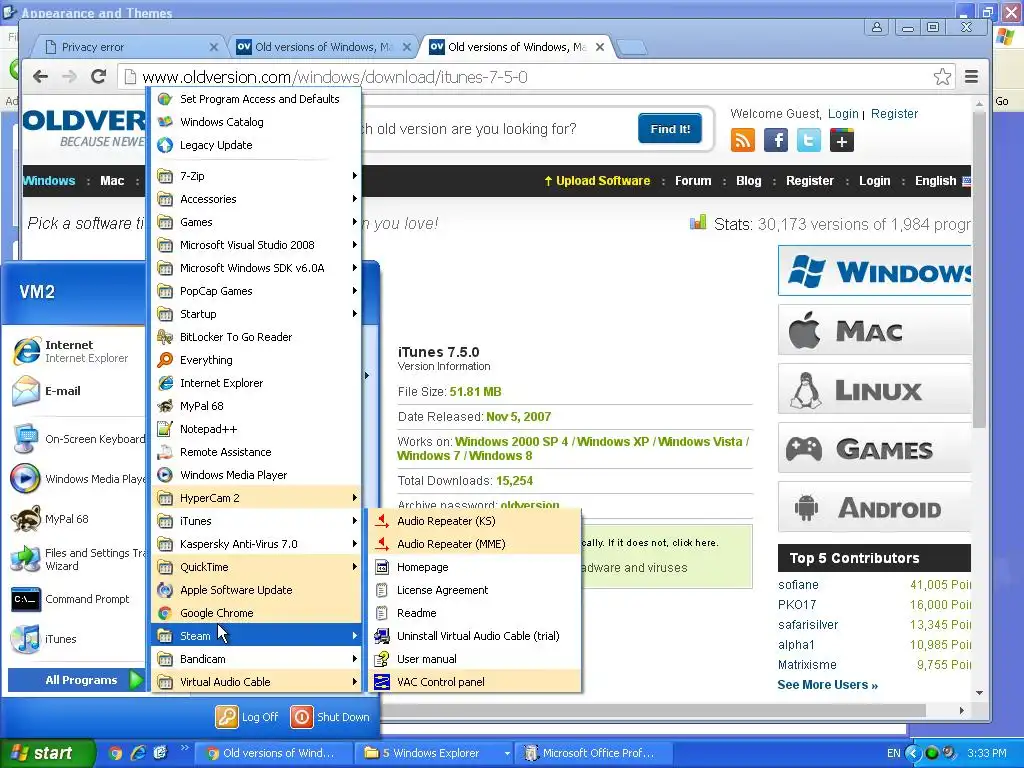The height and width of the screenshot is (768, 1024).
Task: Launch Windows Media Player from All Programs
Action: 256,475
